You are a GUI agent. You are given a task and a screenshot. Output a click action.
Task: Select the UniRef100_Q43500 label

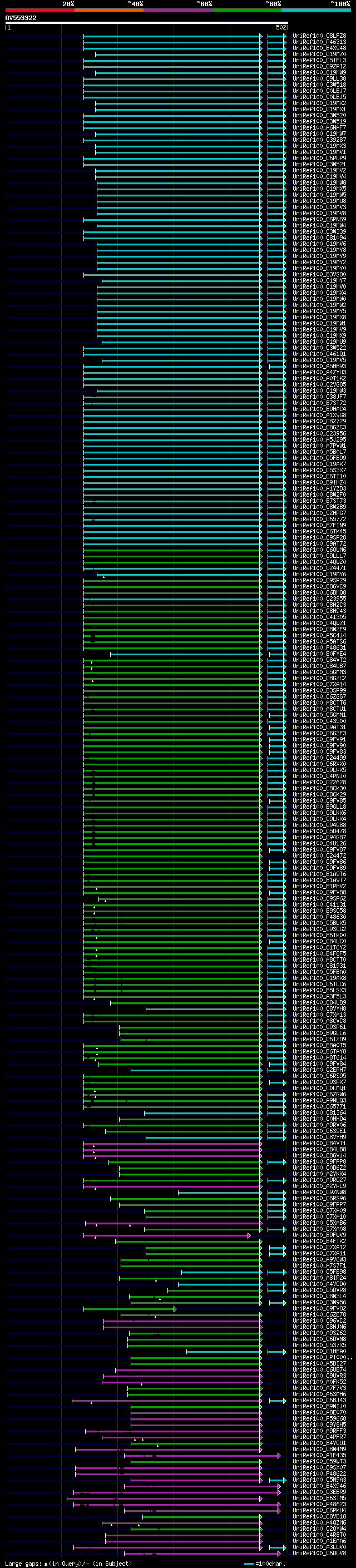(319, 721)
